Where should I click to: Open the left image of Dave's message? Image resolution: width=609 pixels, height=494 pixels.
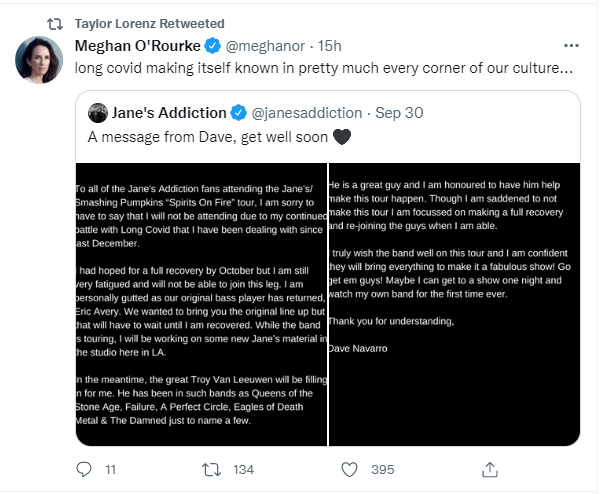(x=202, y=304)
